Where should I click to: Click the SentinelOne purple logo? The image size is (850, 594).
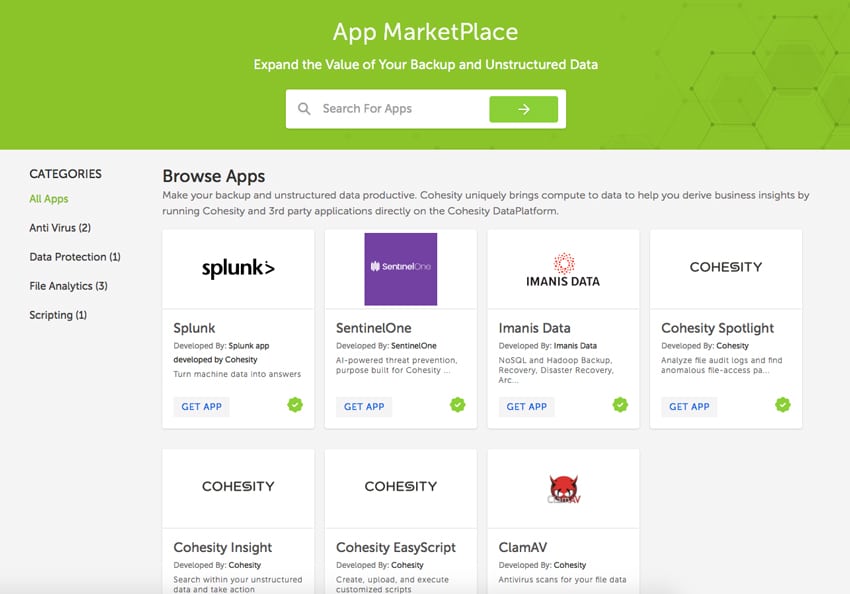[401, 269]
